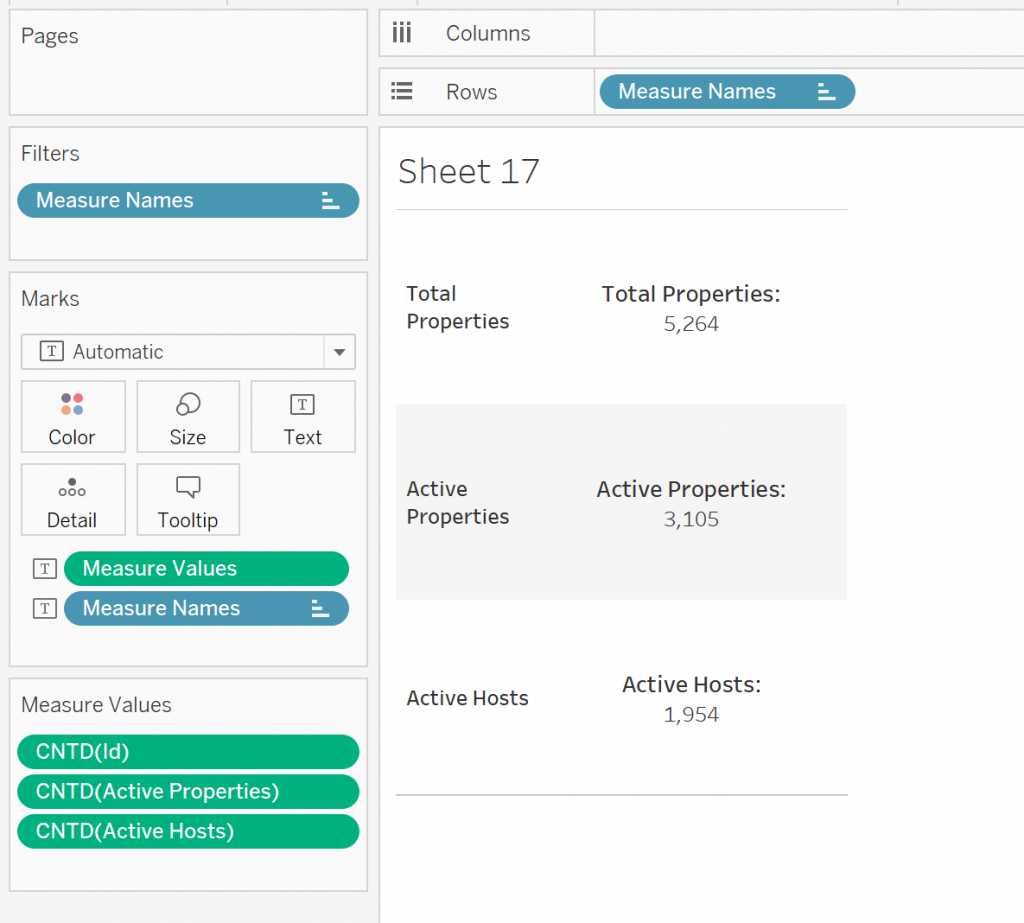Image resolution: width=1024 pixels, height=923 pixels.
Task: Click sort icon on Filters Measure Names pill
Action: tap(330, 201)
